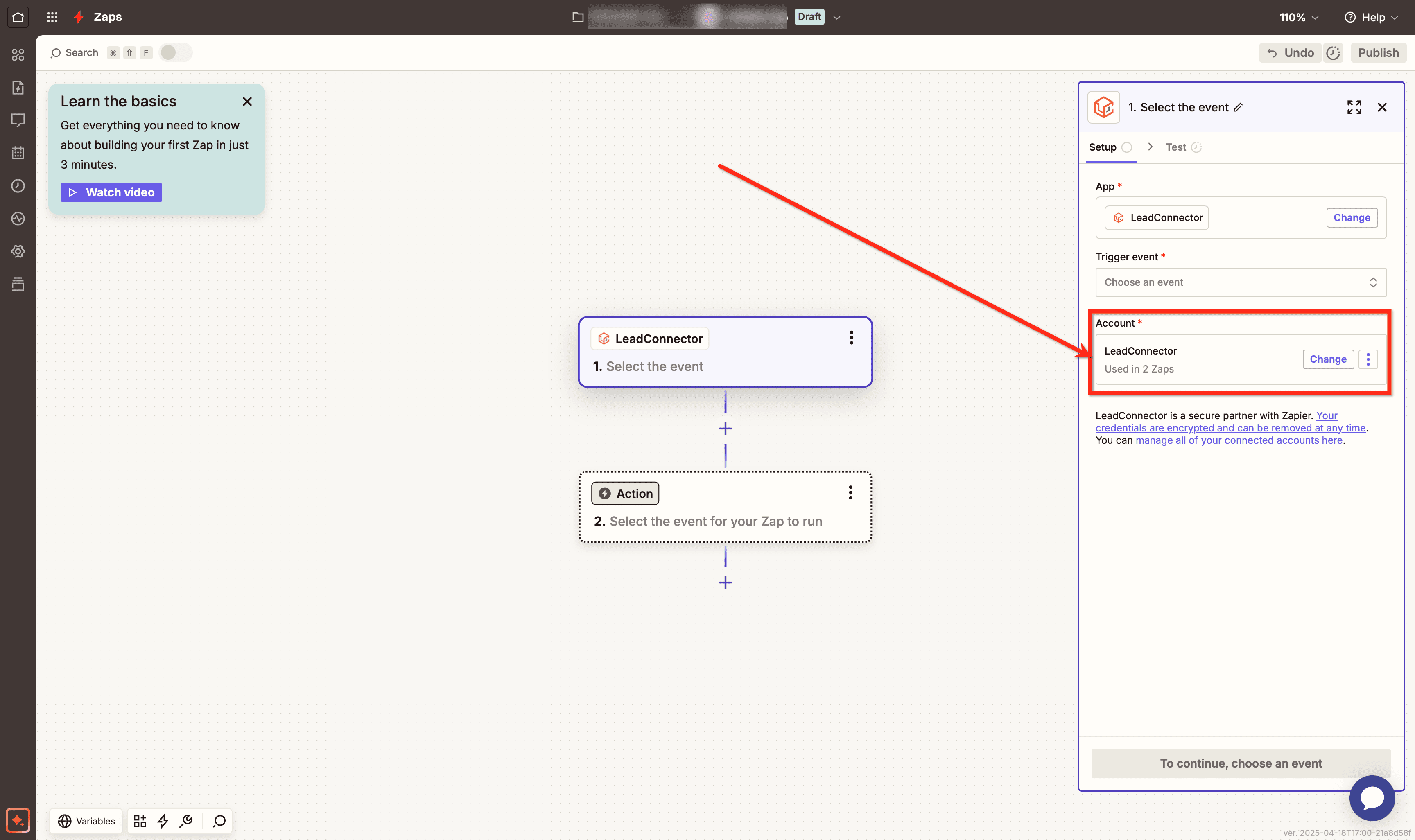Viewport: 1415px width, 840px height.
Task: Click the search magnifier in bottom toolbar
Action: click(x=219, y=821)
